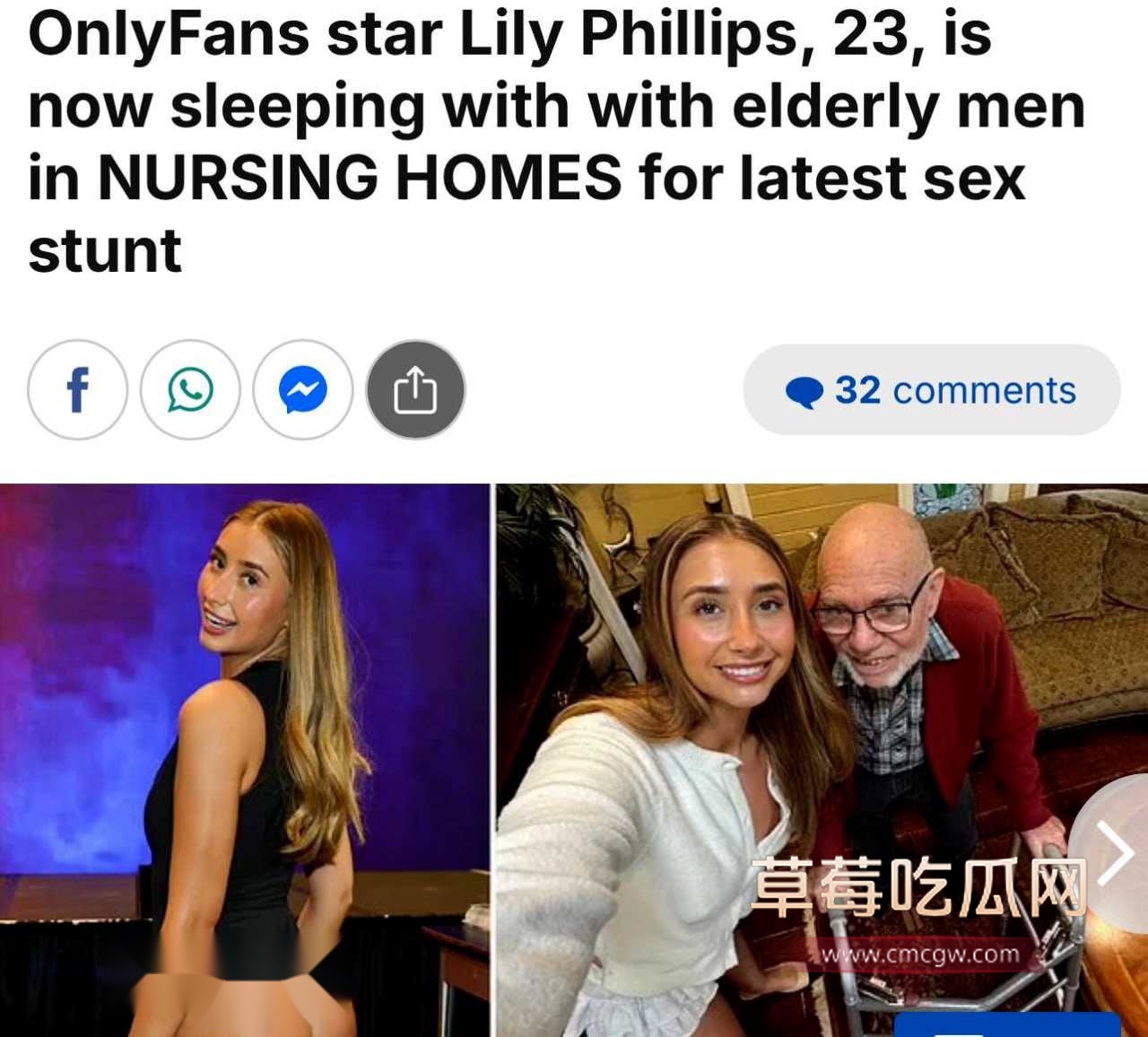This screenshot has height=1037, width=1148.
Task: Click the article headline text
Action: [556, 142]
